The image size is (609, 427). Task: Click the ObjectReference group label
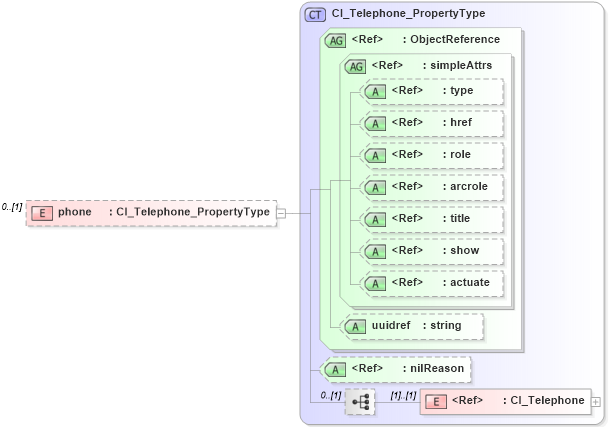tap(455, 40)
